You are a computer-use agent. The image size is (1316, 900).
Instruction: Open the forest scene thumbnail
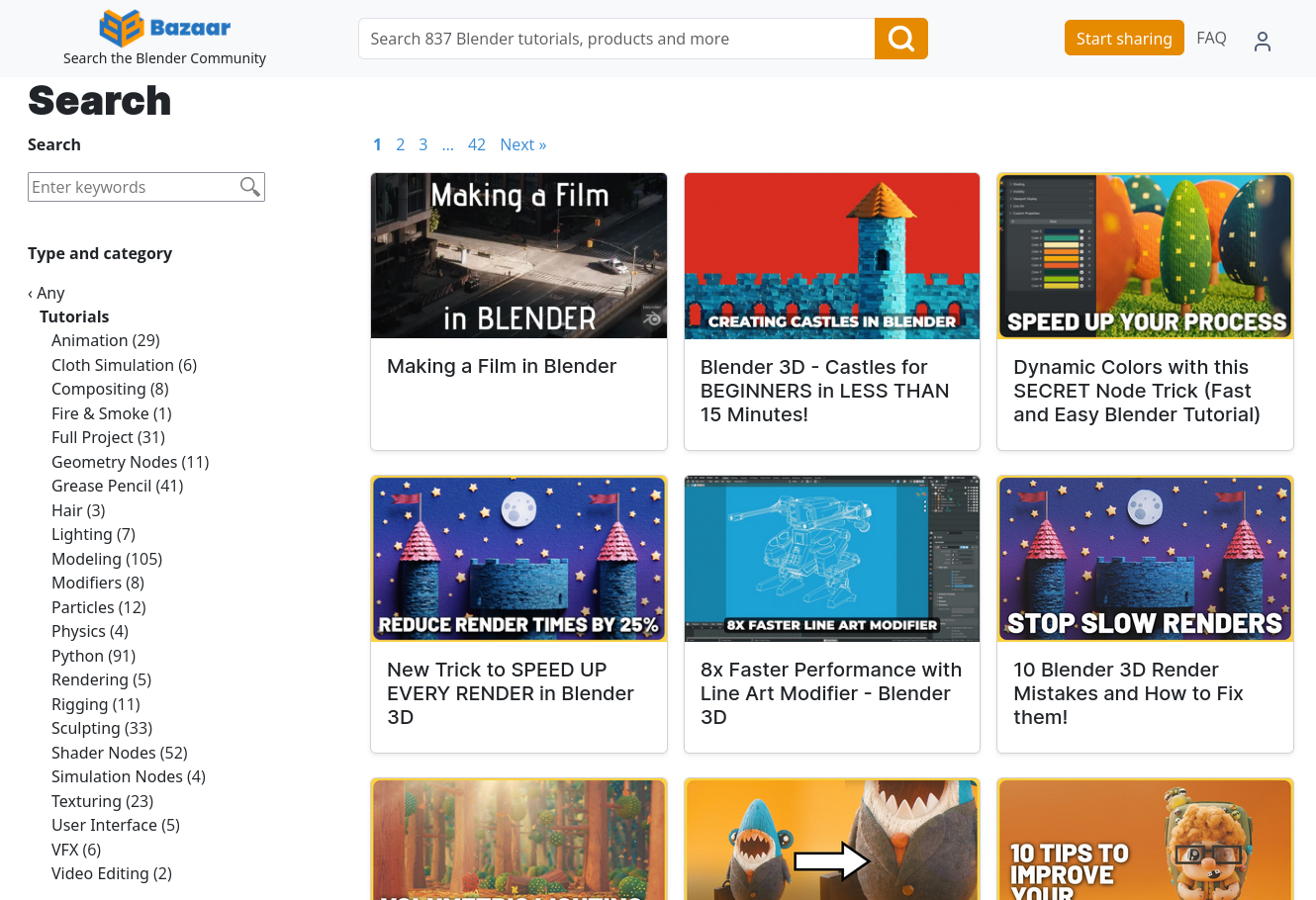pos(518,840)
